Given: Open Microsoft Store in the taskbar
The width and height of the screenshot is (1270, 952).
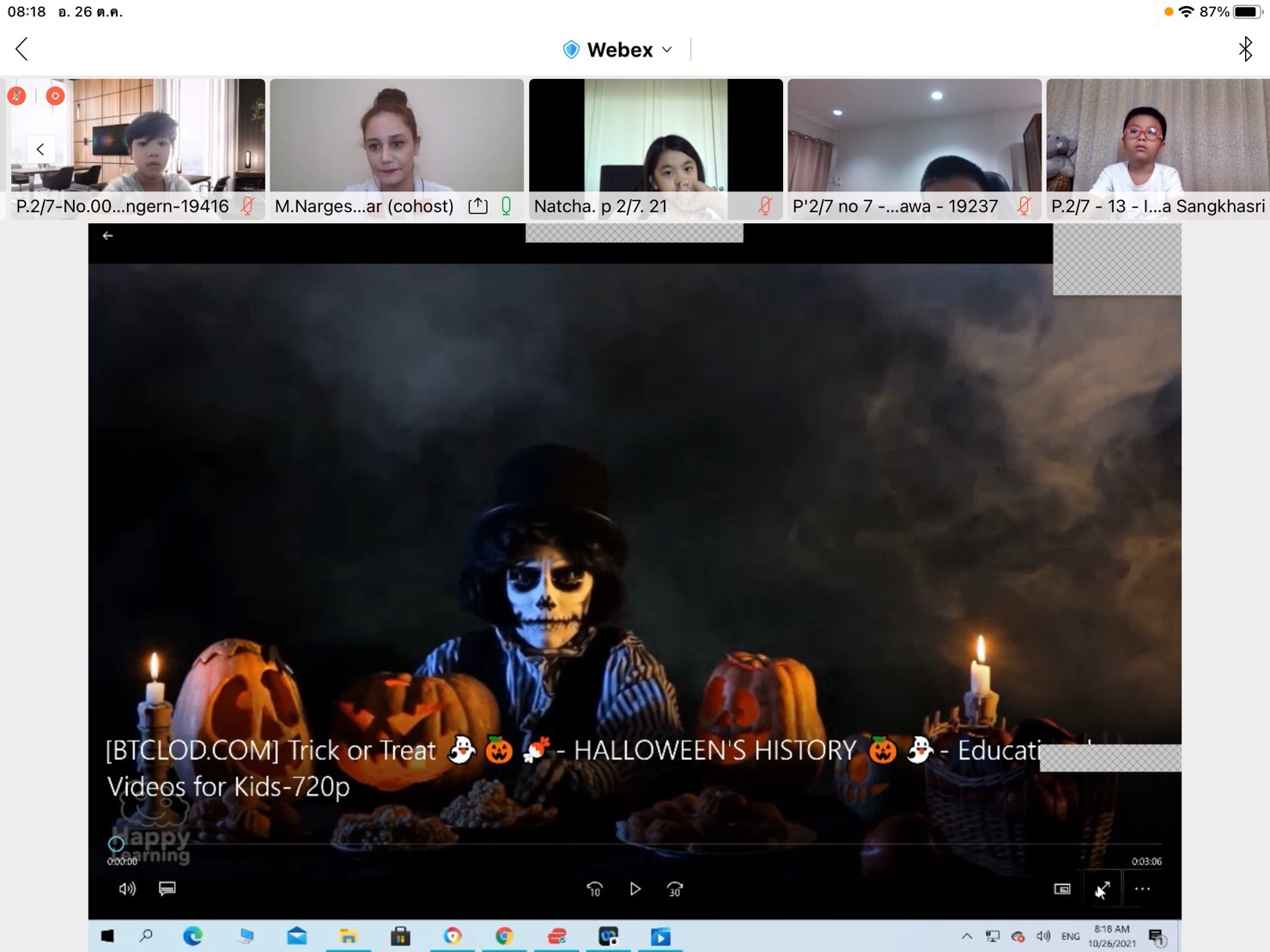Looking at the screenshot, I should click(x=400, y=936).
